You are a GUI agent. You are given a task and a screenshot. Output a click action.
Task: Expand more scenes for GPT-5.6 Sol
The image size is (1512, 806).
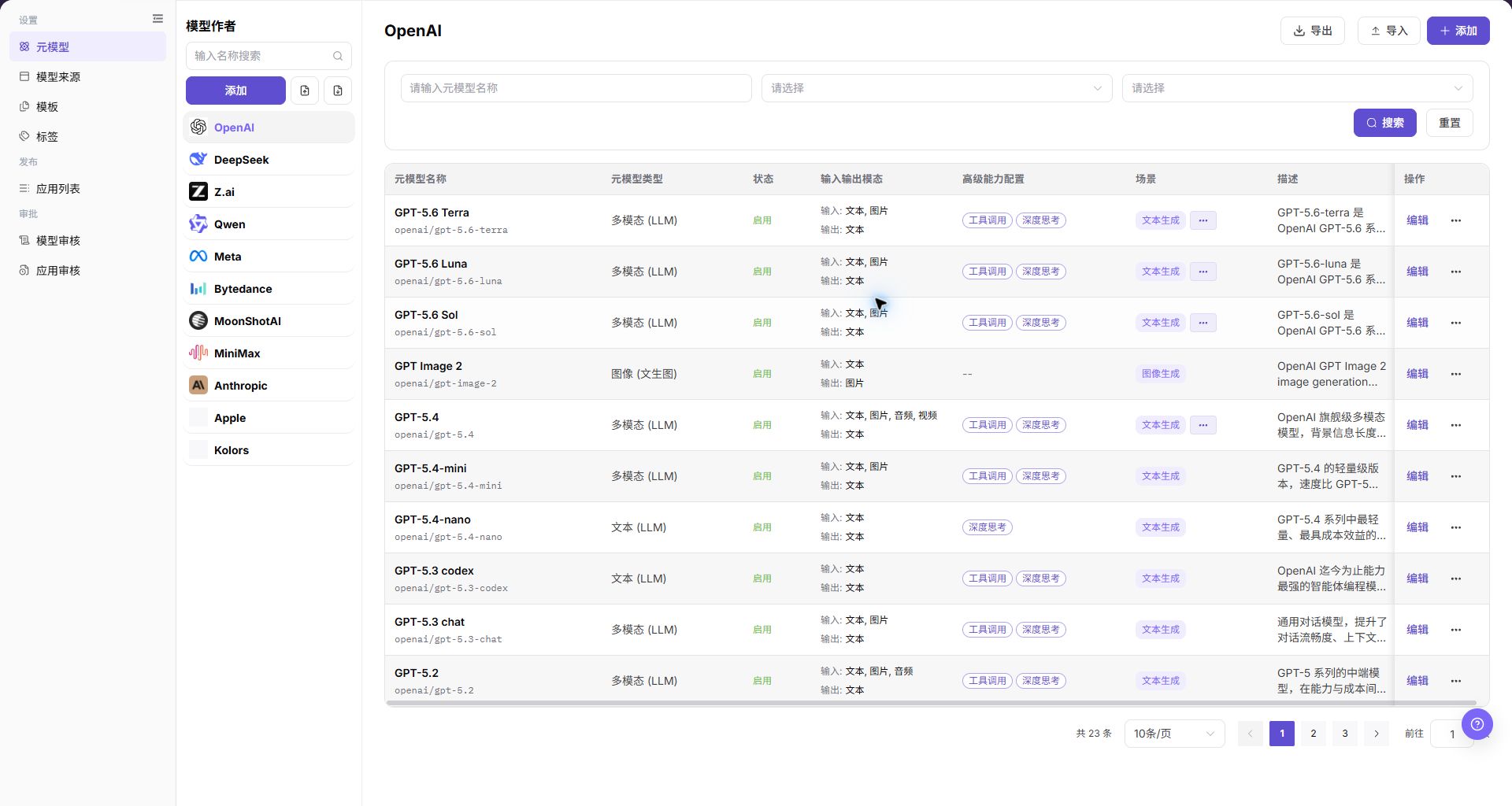pyautogui.click(x=1203, y=323)
